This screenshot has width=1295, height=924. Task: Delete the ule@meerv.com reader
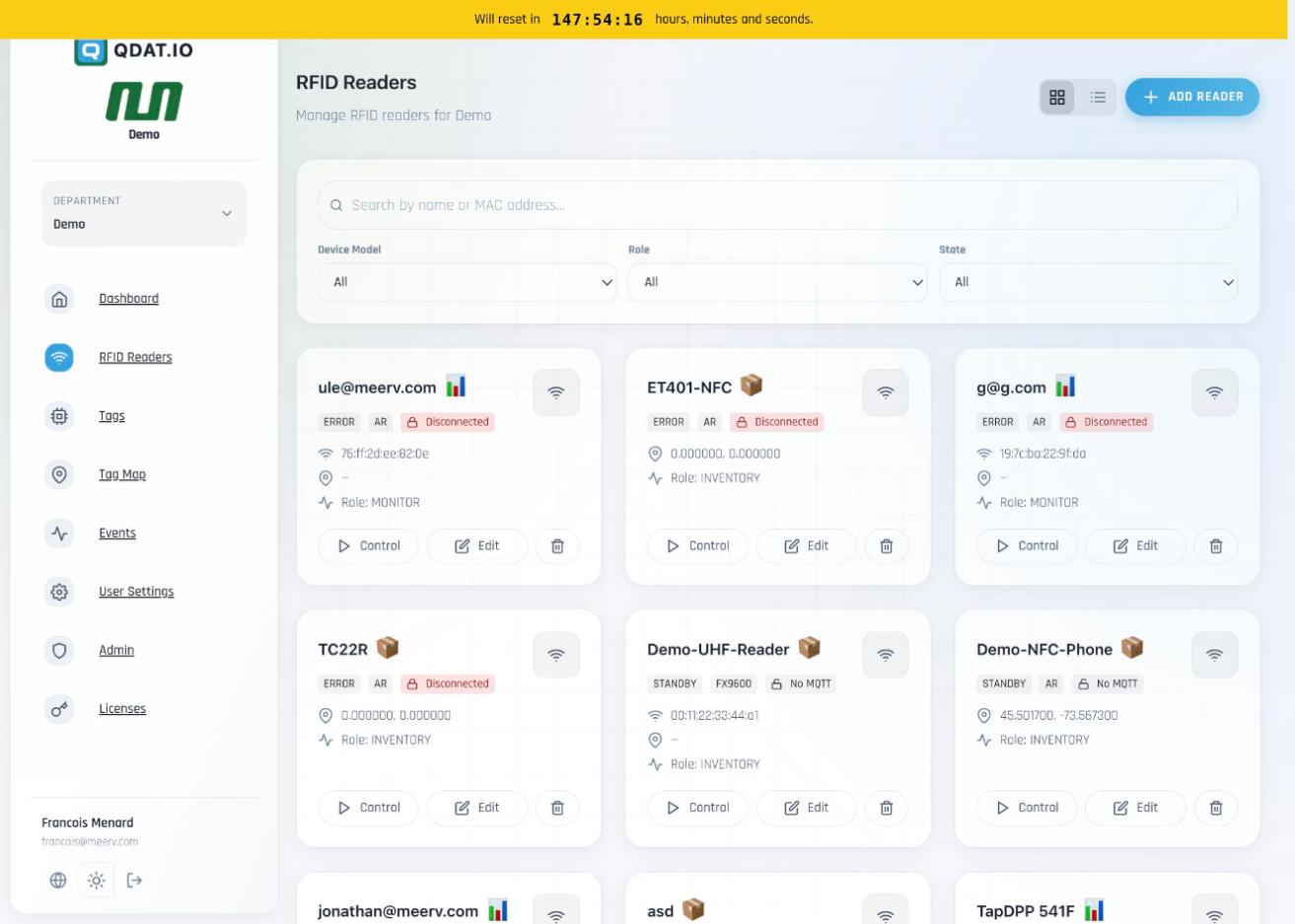click(x=557, y=546)
